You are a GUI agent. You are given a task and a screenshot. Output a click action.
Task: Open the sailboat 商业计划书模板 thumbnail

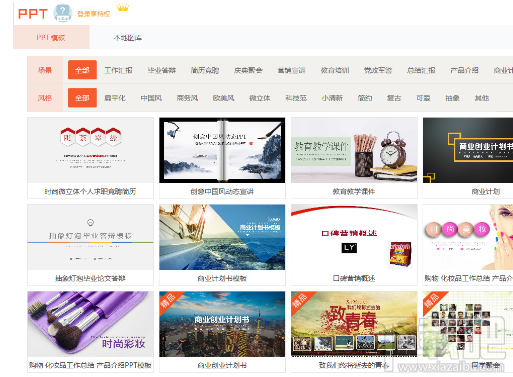[222, 237]
